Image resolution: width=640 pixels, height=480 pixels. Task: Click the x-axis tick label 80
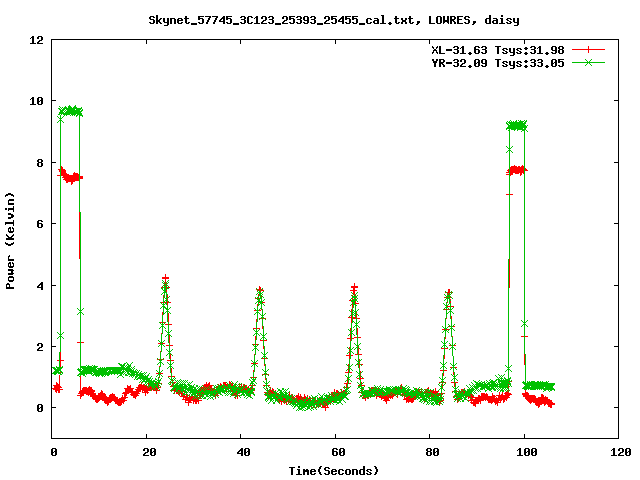click(432, 452)
